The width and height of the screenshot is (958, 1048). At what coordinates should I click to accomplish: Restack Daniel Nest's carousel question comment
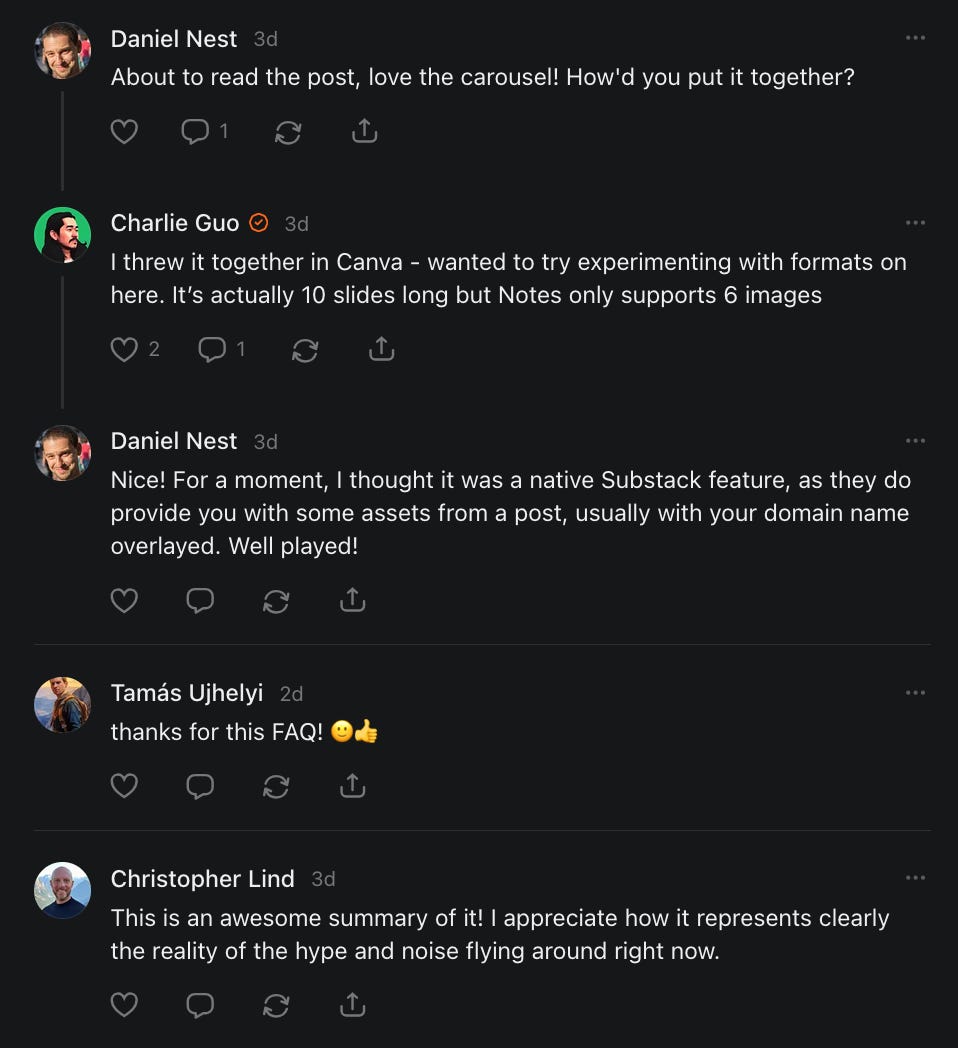click(288, 132)
